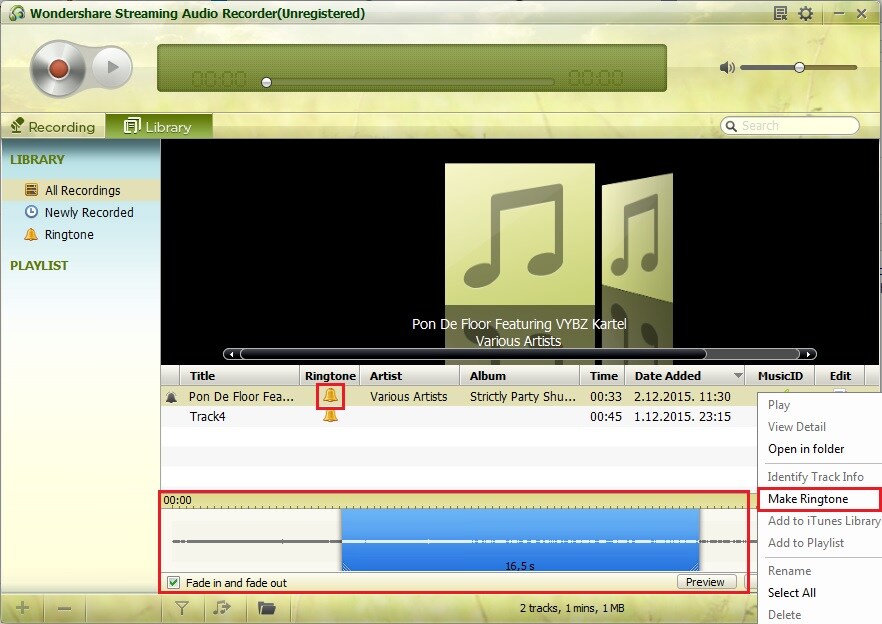
Task: Click the filter funnel icon
Action: [x=182, y=608]
